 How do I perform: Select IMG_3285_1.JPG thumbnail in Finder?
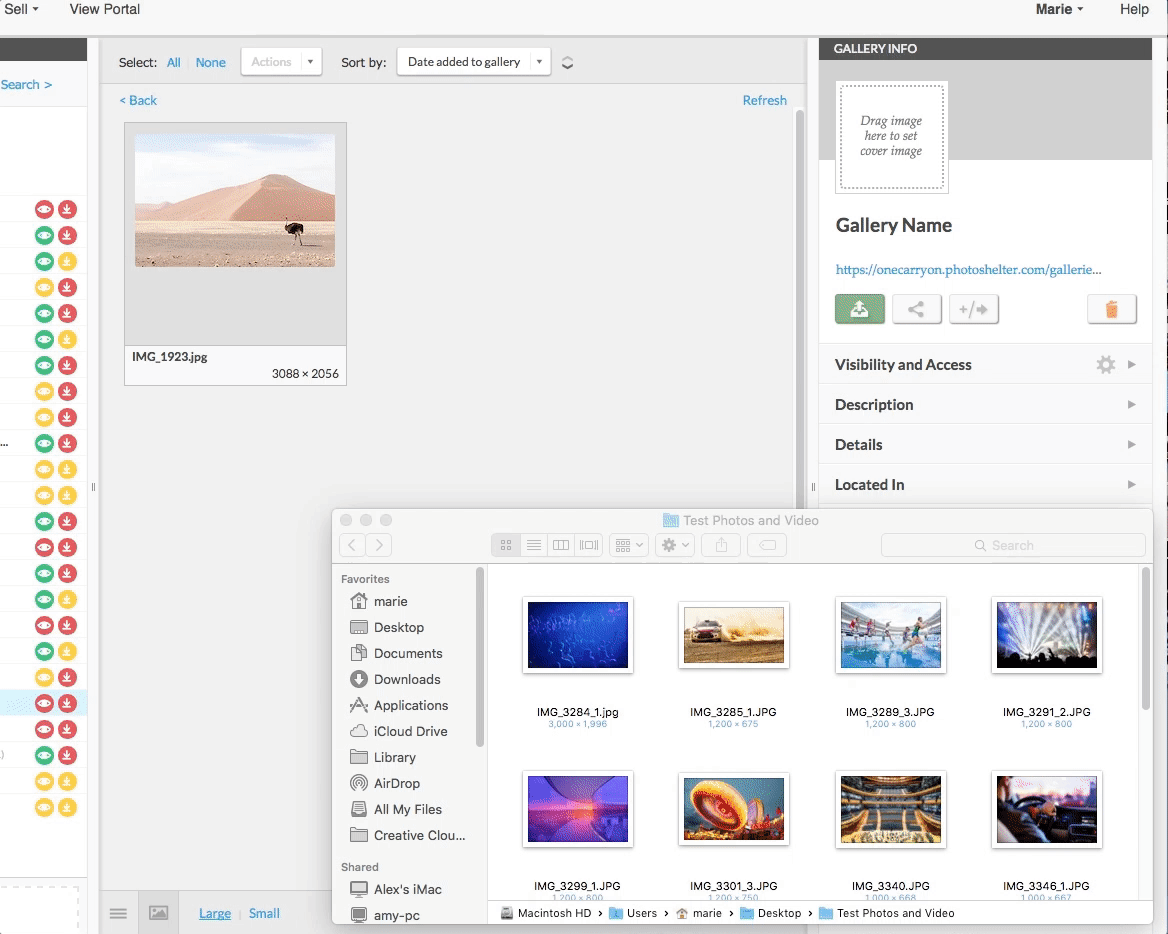733,636
